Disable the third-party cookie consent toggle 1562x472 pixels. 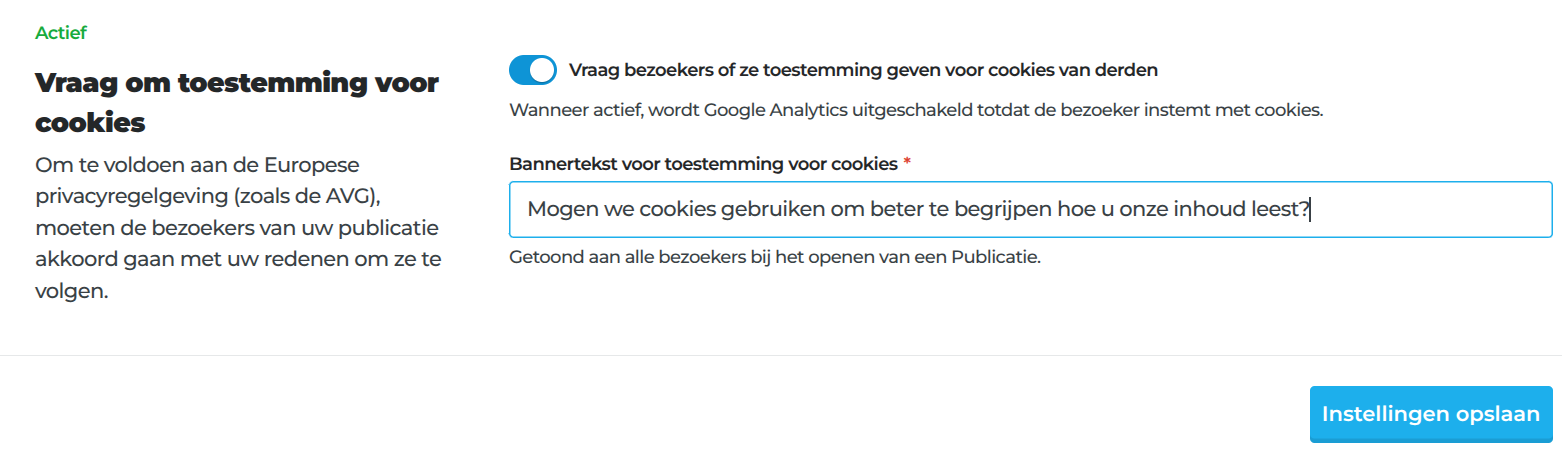pos(532,70)
